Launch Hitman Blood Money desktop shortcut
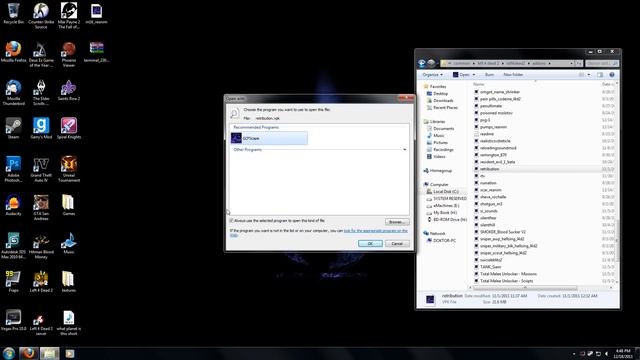The height and width of the screenshot is (360, 640). pos(41,245)
